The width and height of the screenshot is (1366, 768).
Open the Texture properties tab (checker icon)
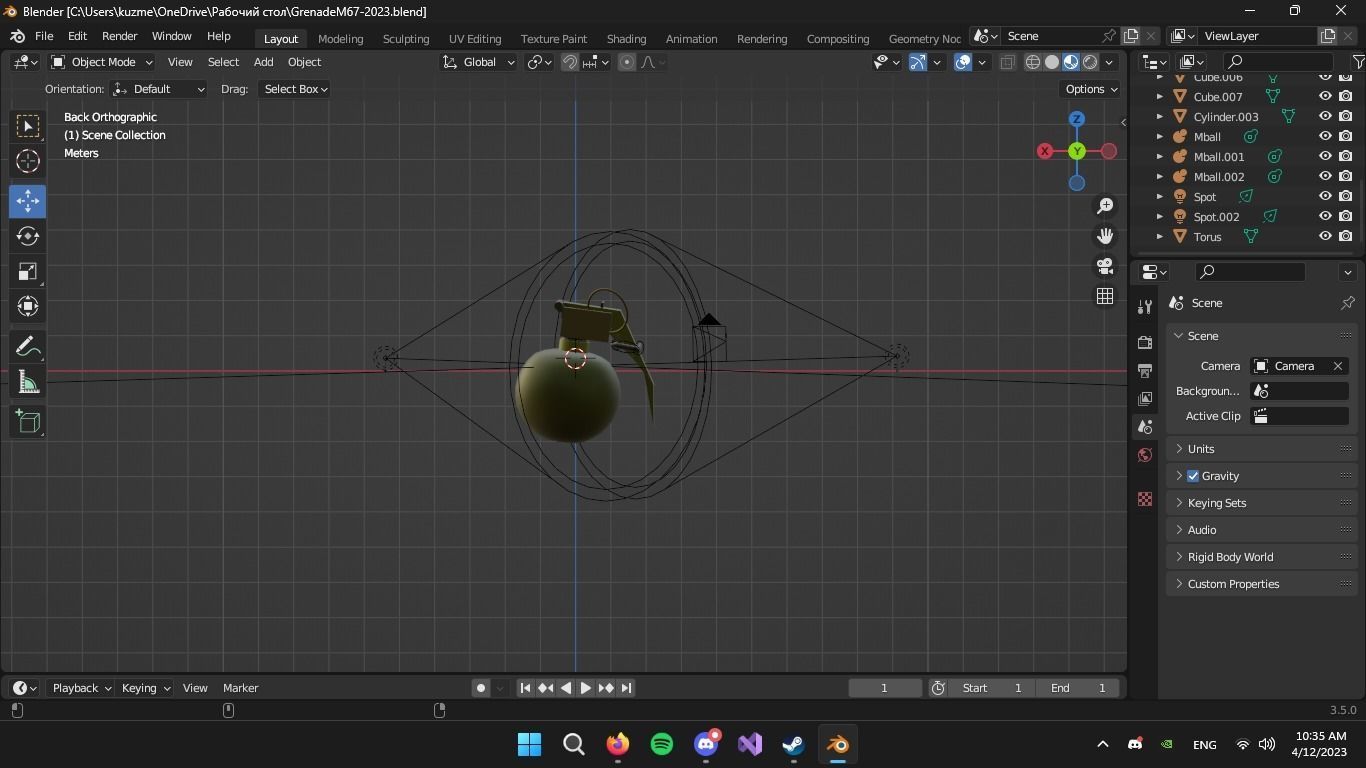(1145, 499)
